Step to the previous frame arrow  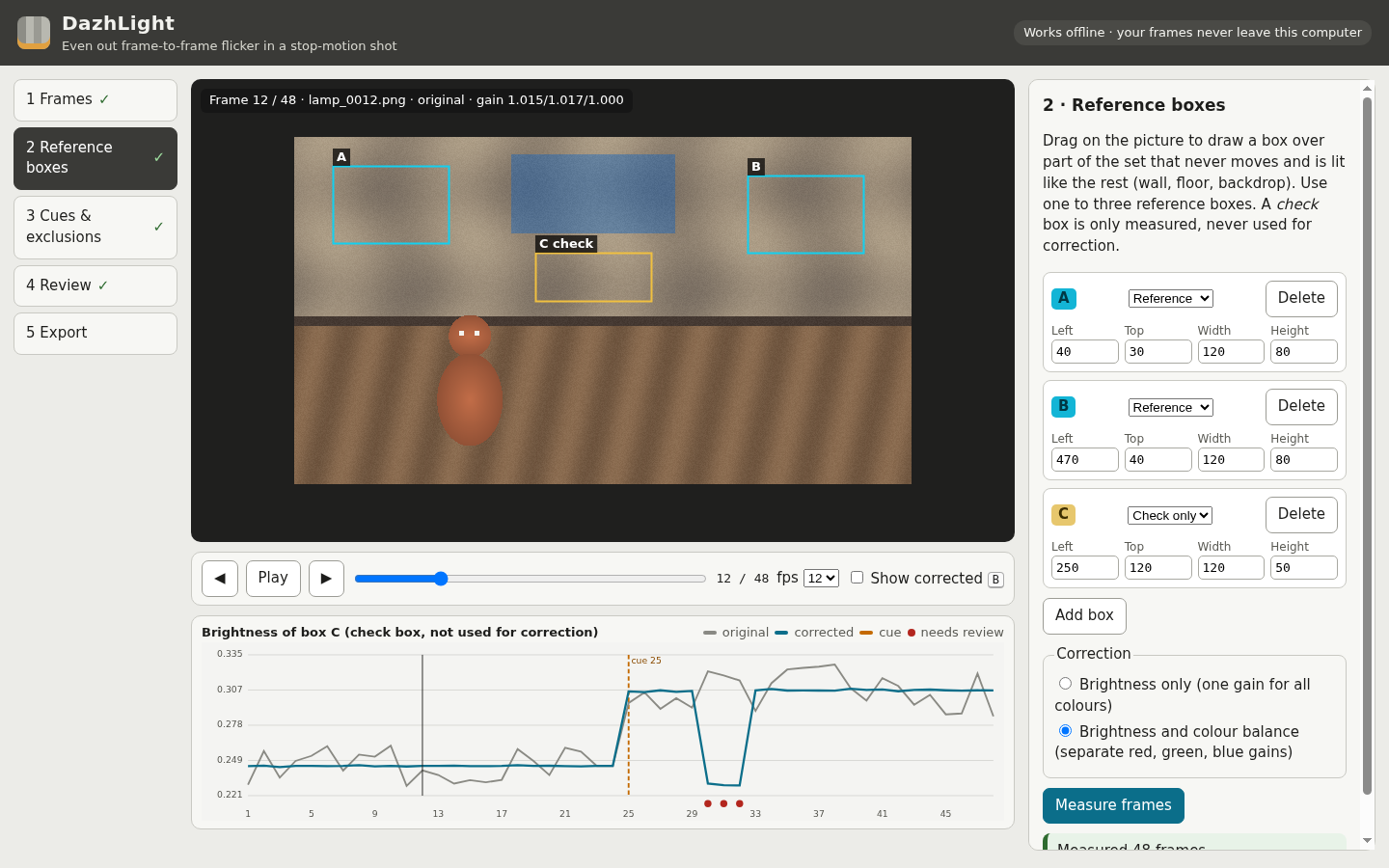pos(220,579)
